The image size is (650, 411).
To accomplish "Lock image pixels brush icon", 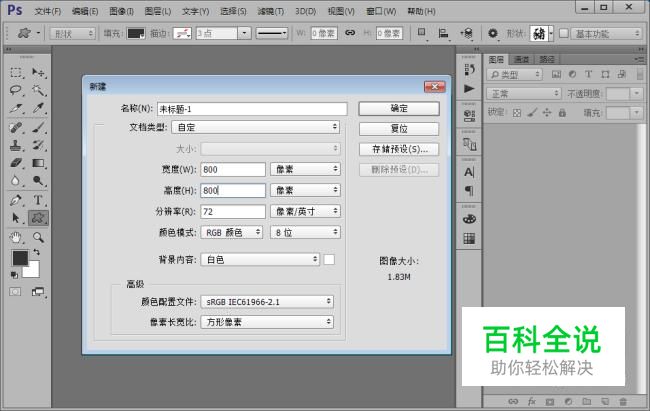I will pos(532,112).
